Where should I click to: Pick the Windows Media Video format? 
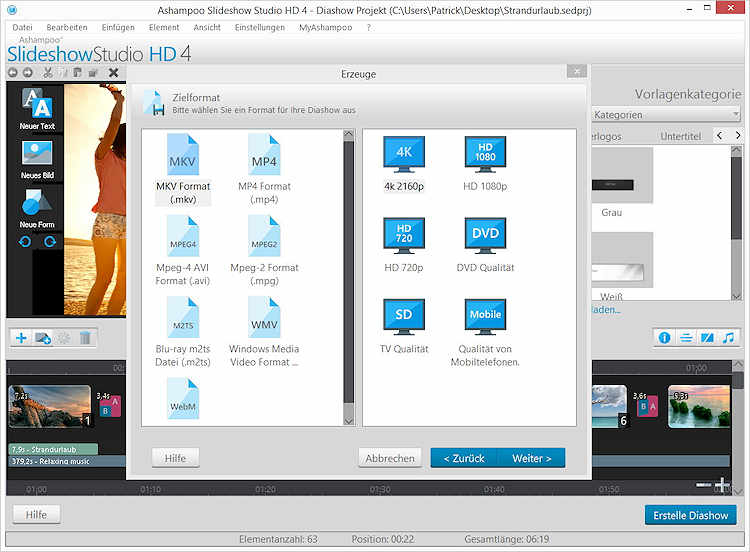tap(264, 317)
